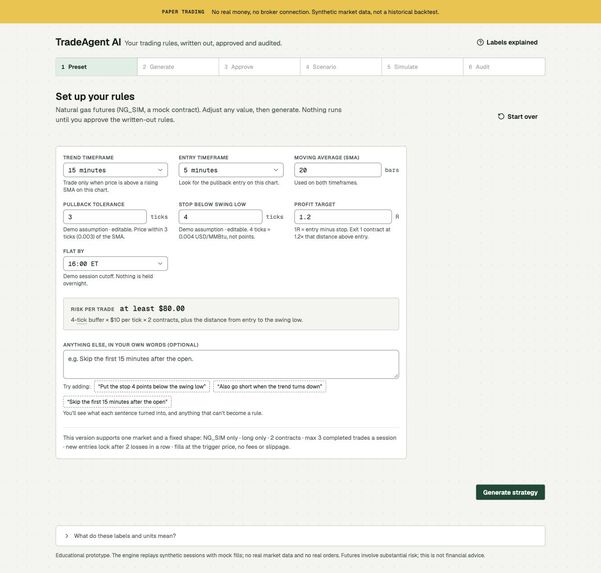
Task: Click the Pullback Tolerance ticks field
Action: point(105,217)
